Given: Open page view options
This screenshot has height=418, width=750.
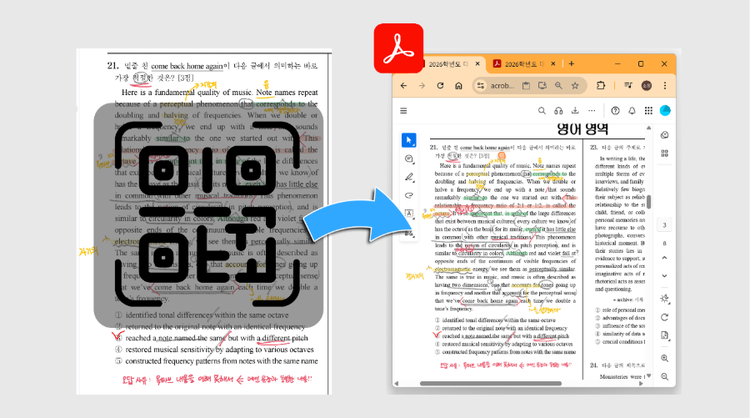Looking at the screenshot, I should pyautogui.click(x=664, y=336).
